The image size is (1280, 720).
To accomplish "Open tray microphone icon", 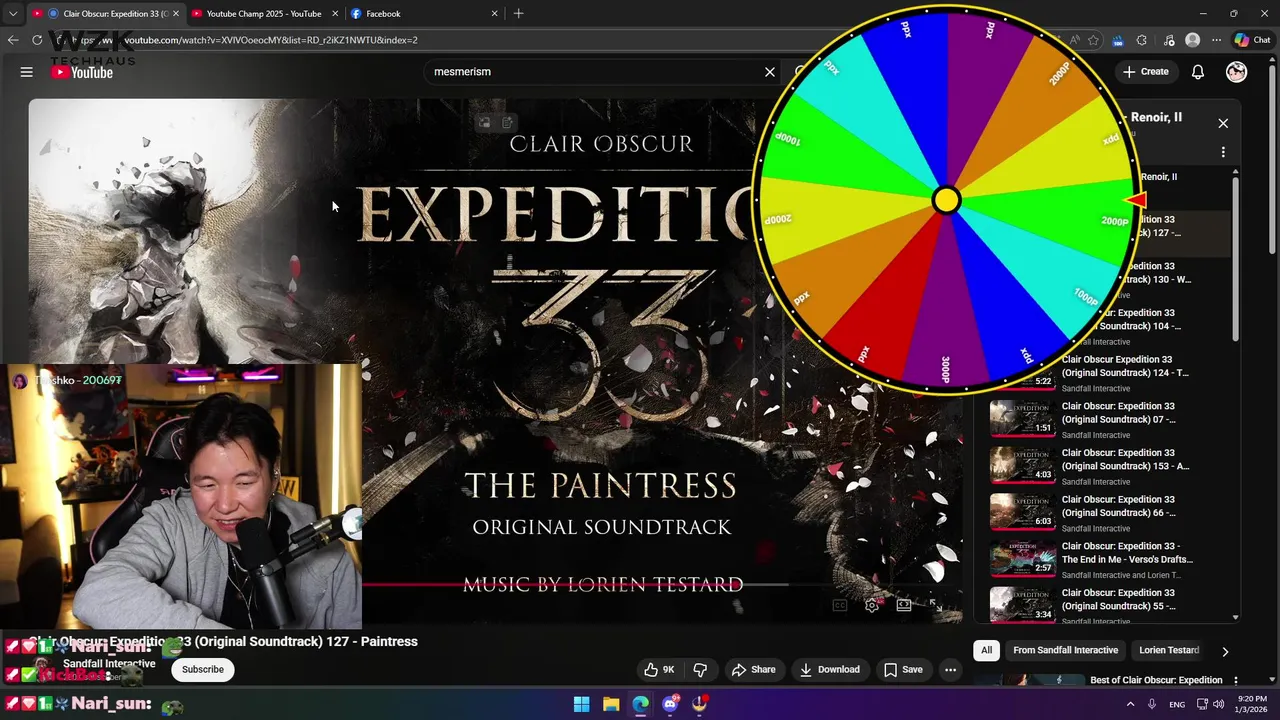I will point(1153,704).
